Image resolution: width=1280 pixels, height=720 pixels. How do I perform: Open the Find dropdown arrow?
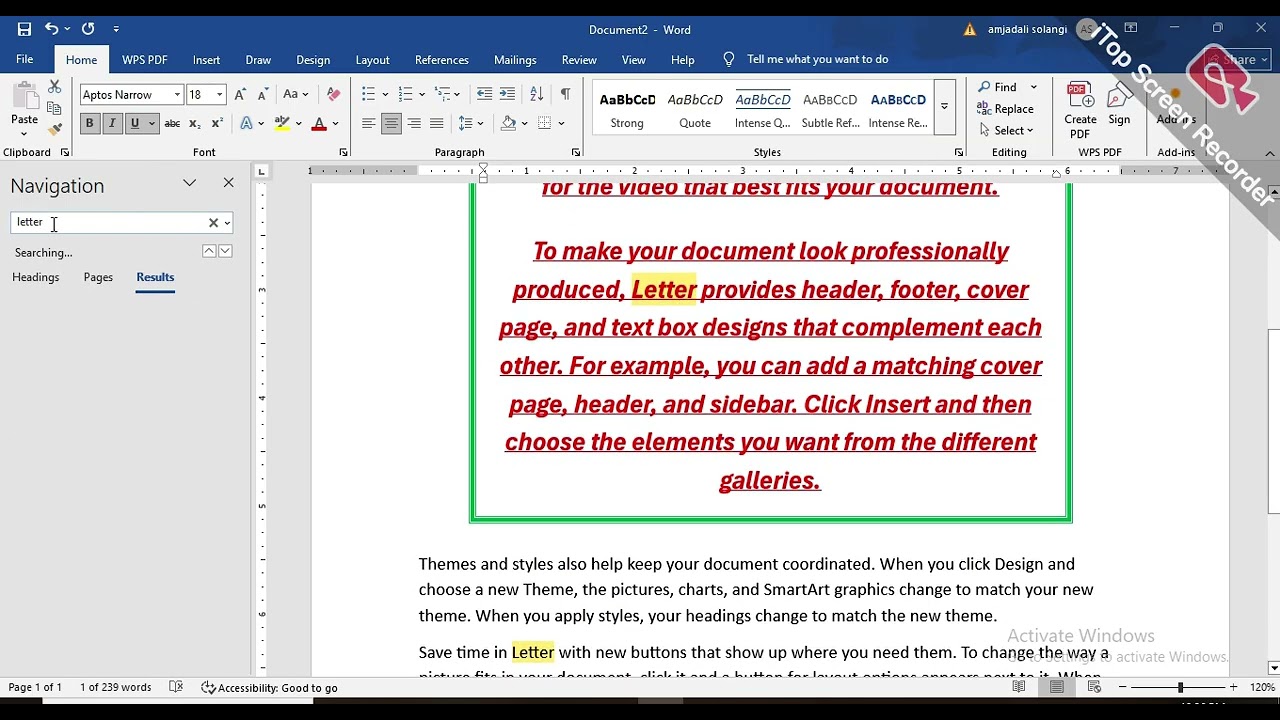pos(1033,87)
